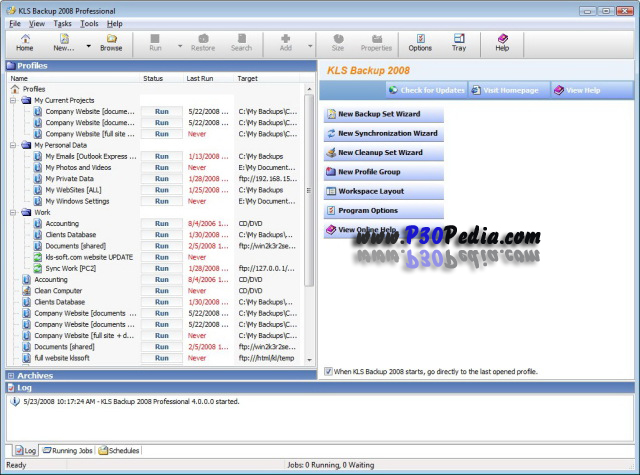Click the Clean Computer profile icon
The image size is (640, 475).
tap(27, 291)
